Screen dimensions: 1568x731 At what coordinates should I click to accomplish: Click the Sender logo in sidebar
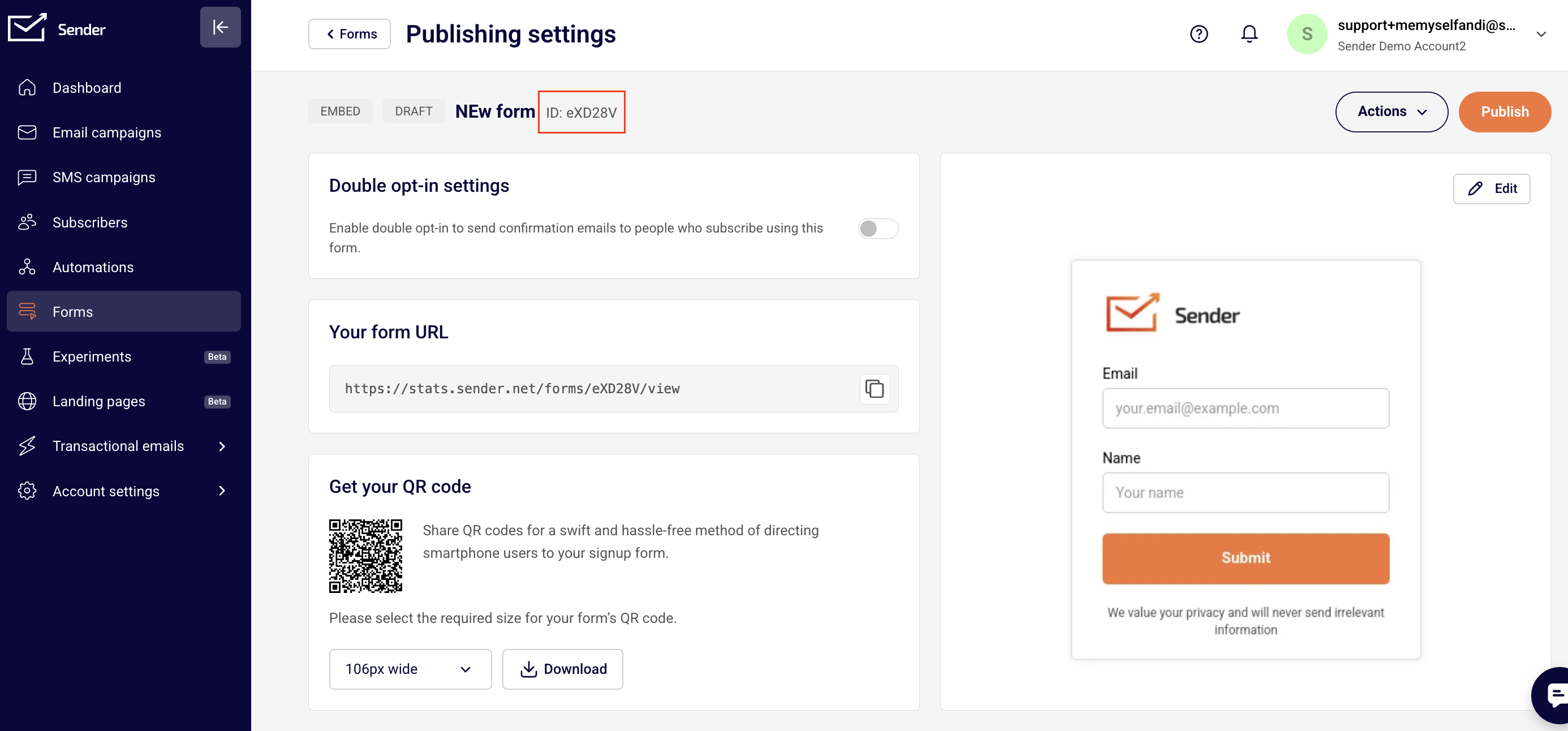[57, 28]
